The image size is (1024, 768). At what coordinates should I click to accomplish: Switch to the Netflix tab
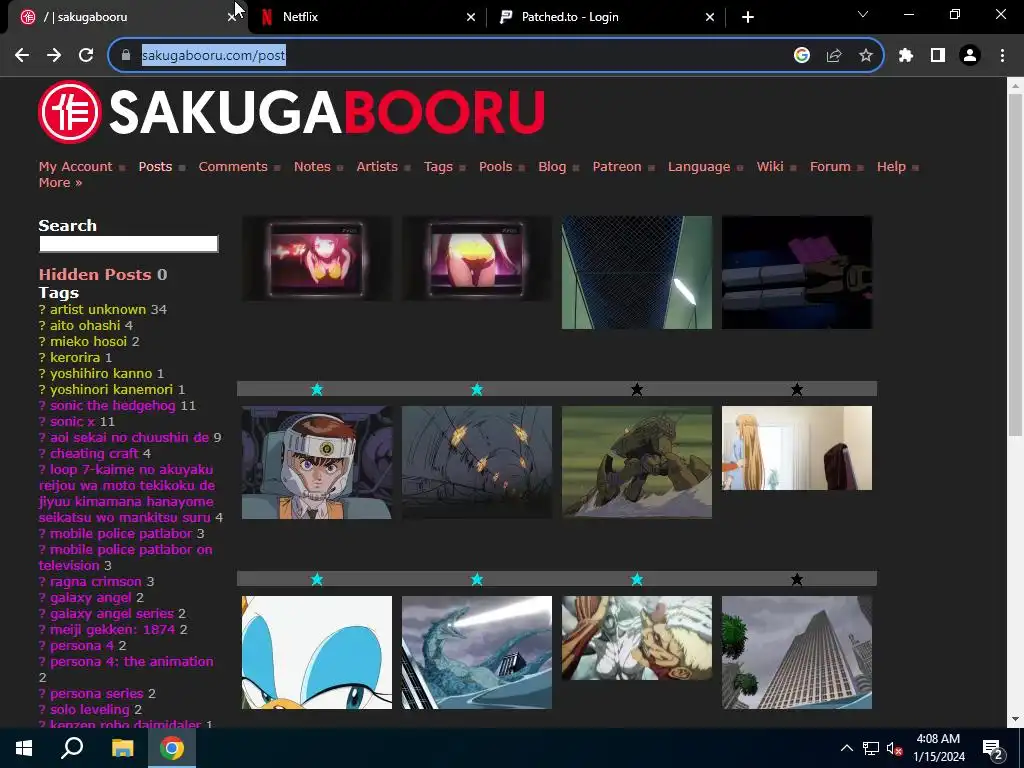pyautogui.click(x=366, y=17)
